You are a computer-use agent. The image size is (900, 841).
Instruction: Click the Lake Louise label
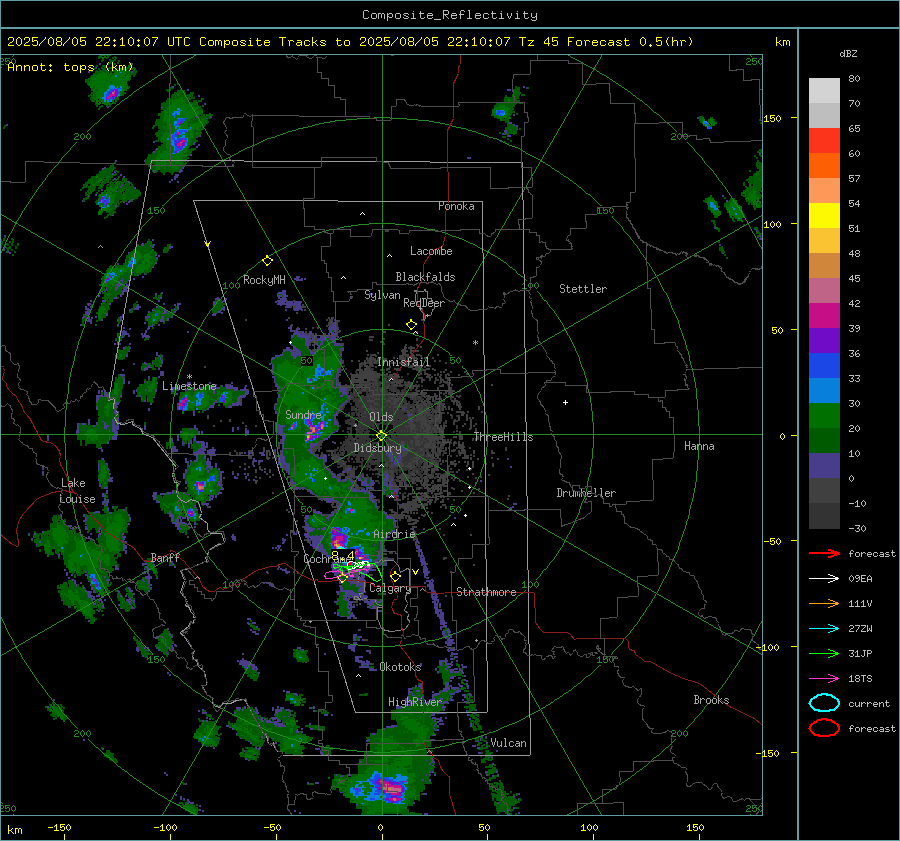[x=77, y=491]
